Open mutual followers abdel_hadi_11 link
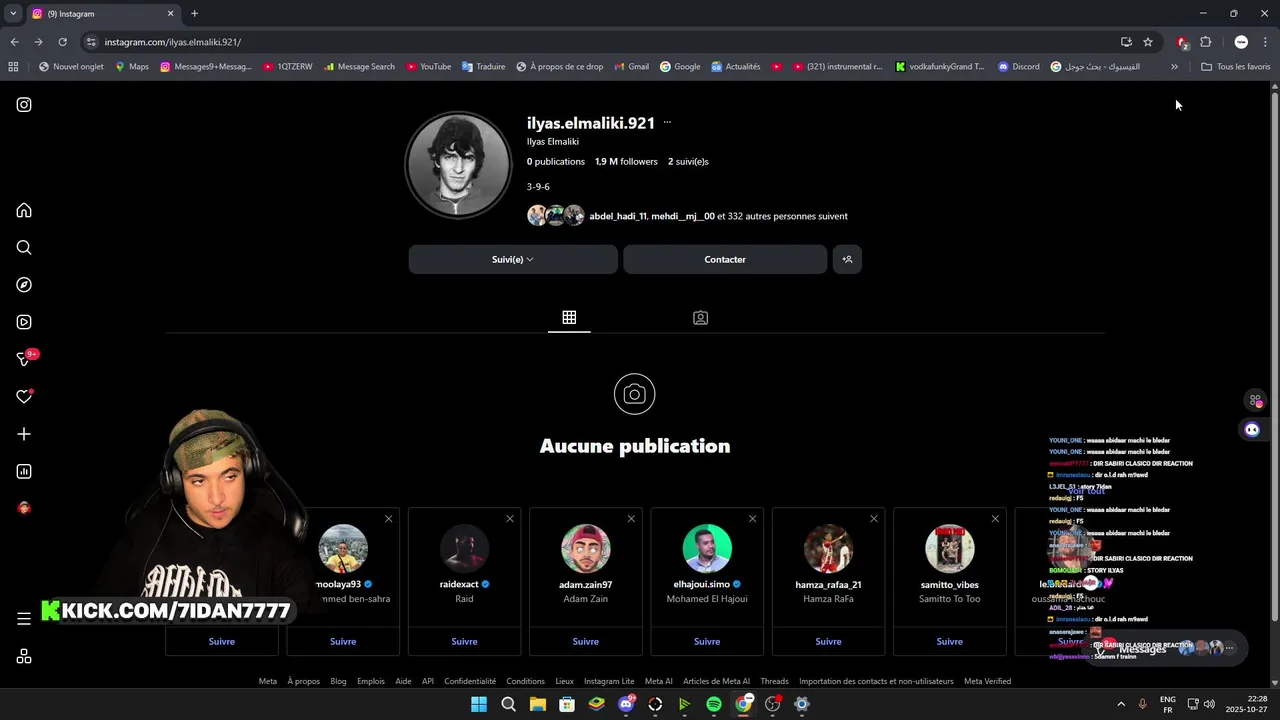This screenshot has width=1280, height=720. point(618,216)
